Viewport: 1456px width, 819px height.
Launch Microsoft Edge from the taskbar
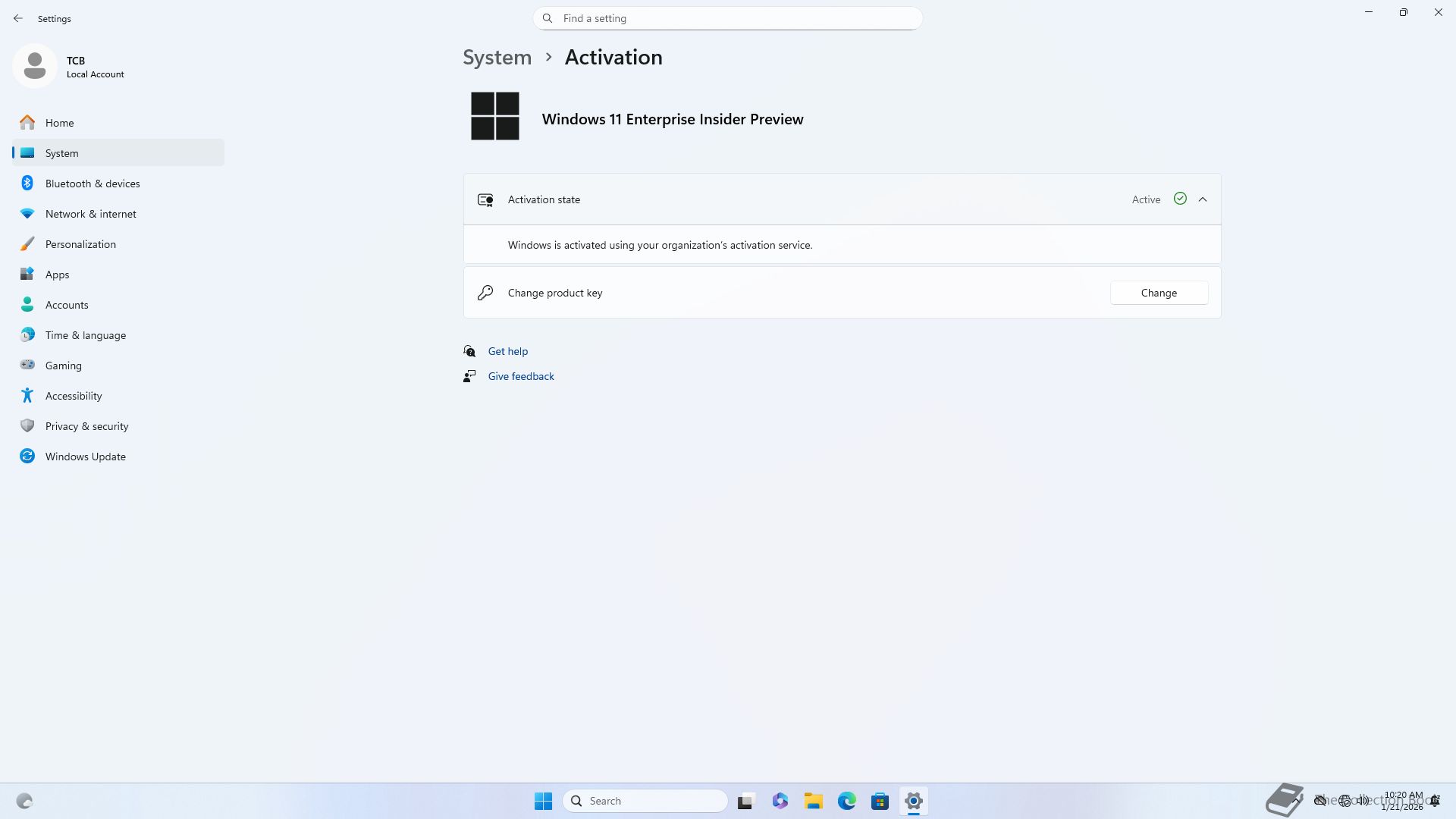846,801
